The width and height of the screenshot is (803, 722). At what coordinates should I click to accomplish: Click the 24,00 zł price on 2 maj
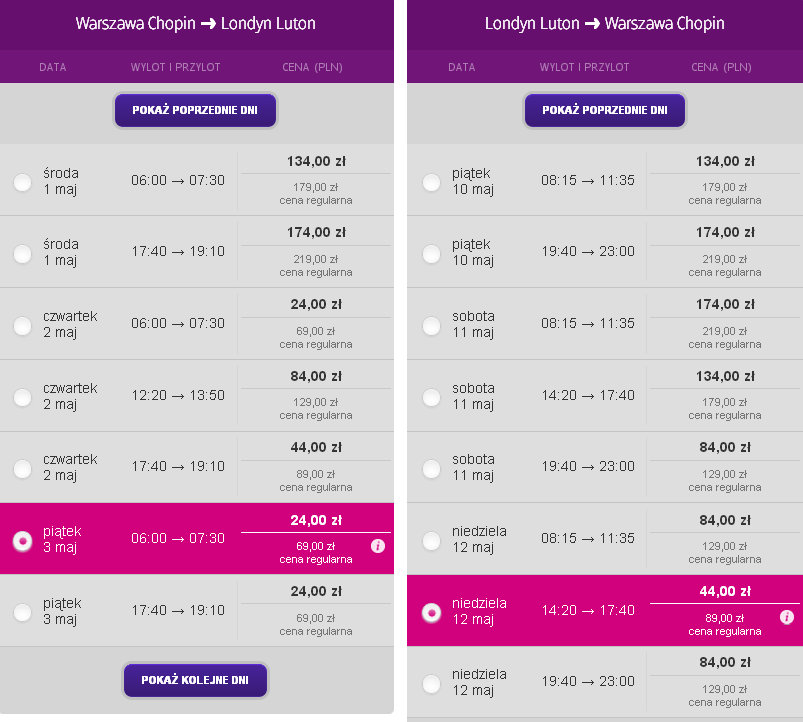click(316, 305)
